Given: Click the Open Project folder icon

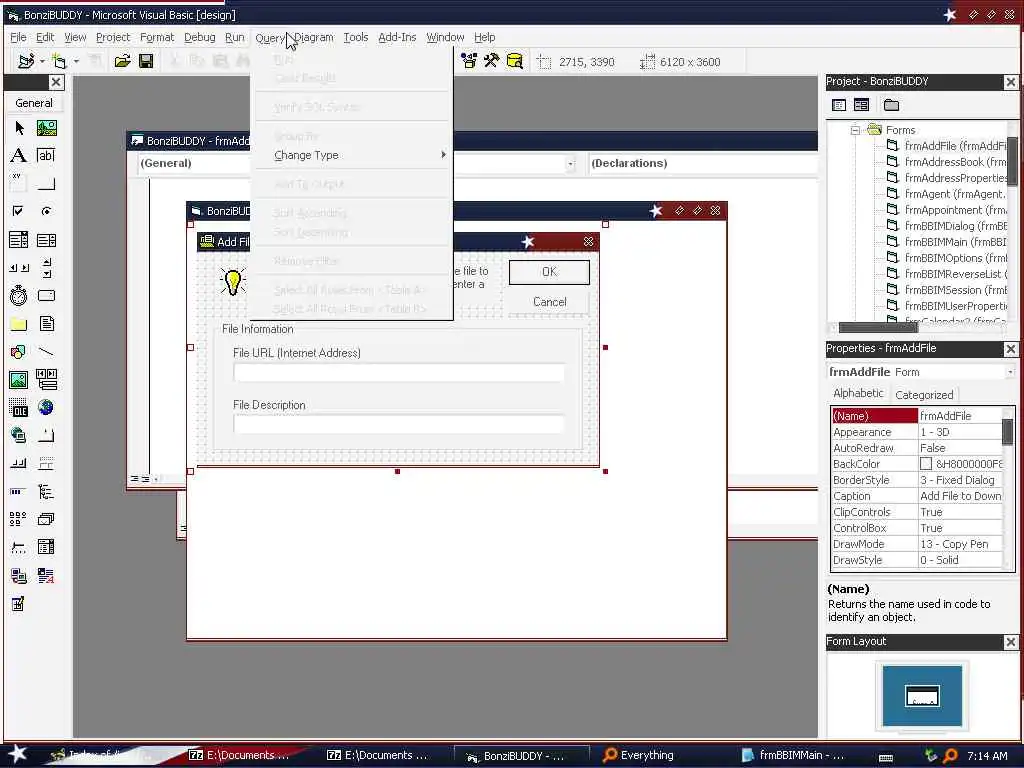Looking at the screenshot, I should click(x=122, y=61).
